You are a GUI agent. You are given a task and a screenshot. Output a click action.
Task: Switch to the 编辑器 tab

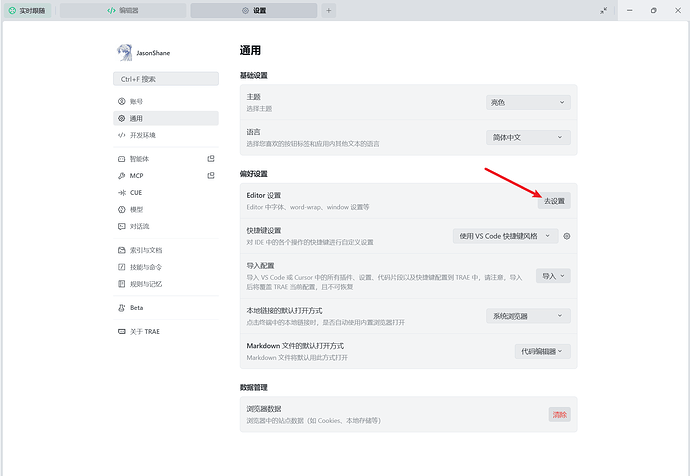tap(123, 11)
